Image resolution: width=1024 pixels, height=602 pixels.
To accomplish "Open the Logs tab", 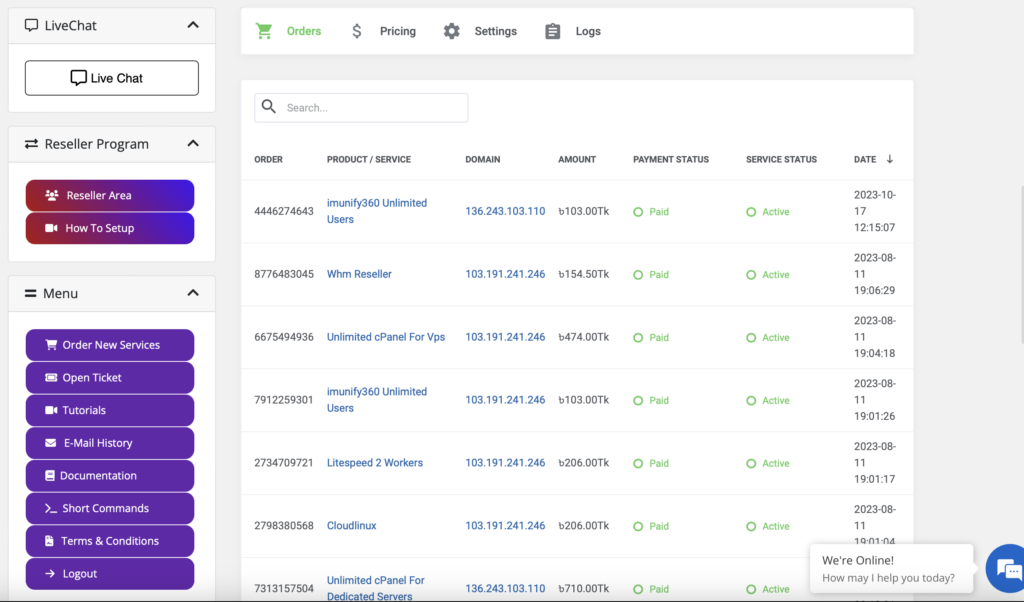I will pos(588,31).
